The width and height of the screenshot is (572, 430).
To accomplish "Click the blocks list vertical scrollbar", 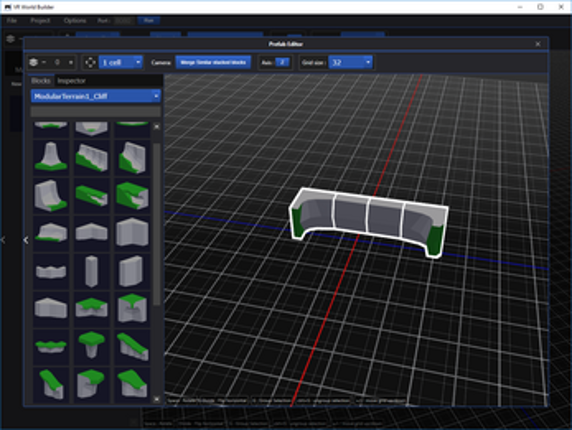I will (156, 224).
